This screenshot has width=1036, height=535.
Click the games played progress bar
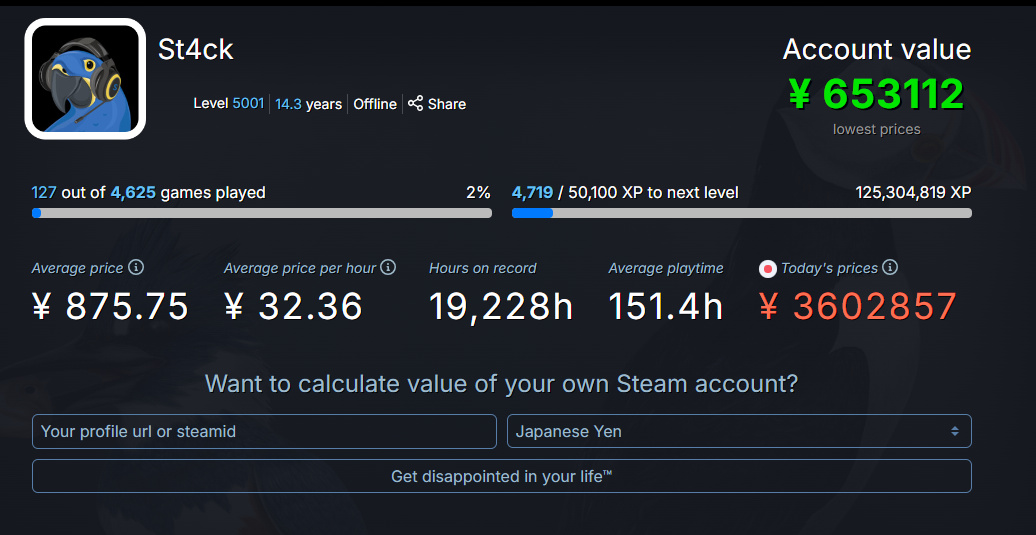click(261, 213)
